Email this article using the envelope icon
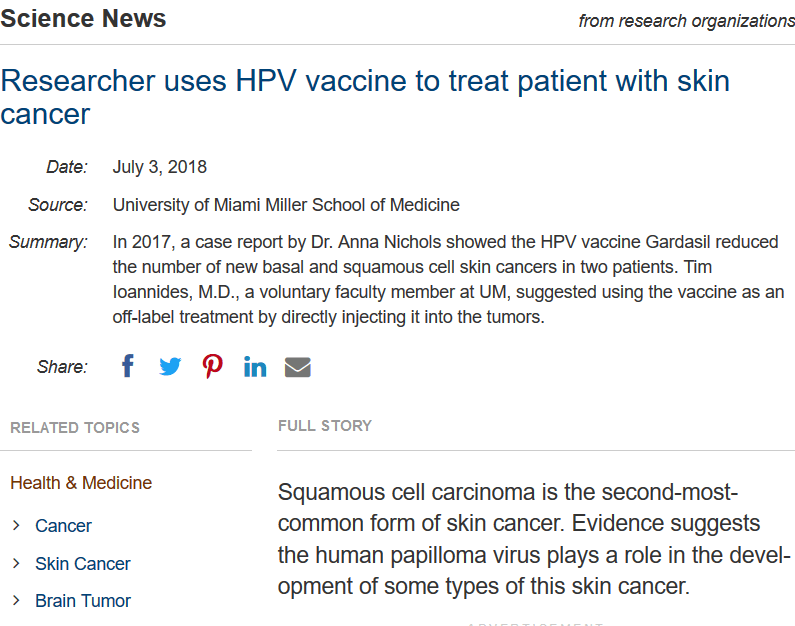The width and height of the screenshot is (795, 626). [298, 367]
